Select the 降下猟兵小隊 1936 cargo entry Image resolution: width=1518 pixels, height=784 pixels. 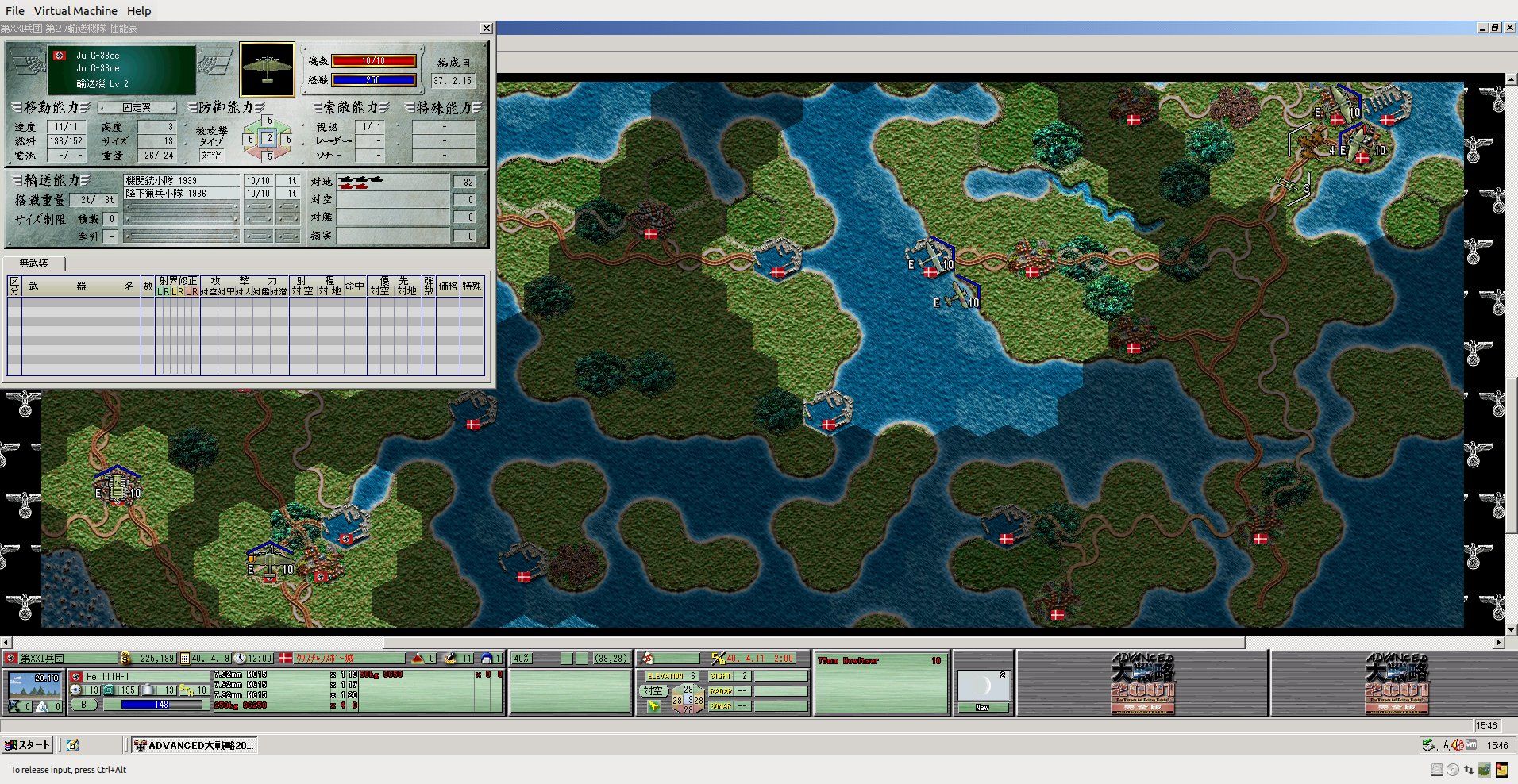181,194
